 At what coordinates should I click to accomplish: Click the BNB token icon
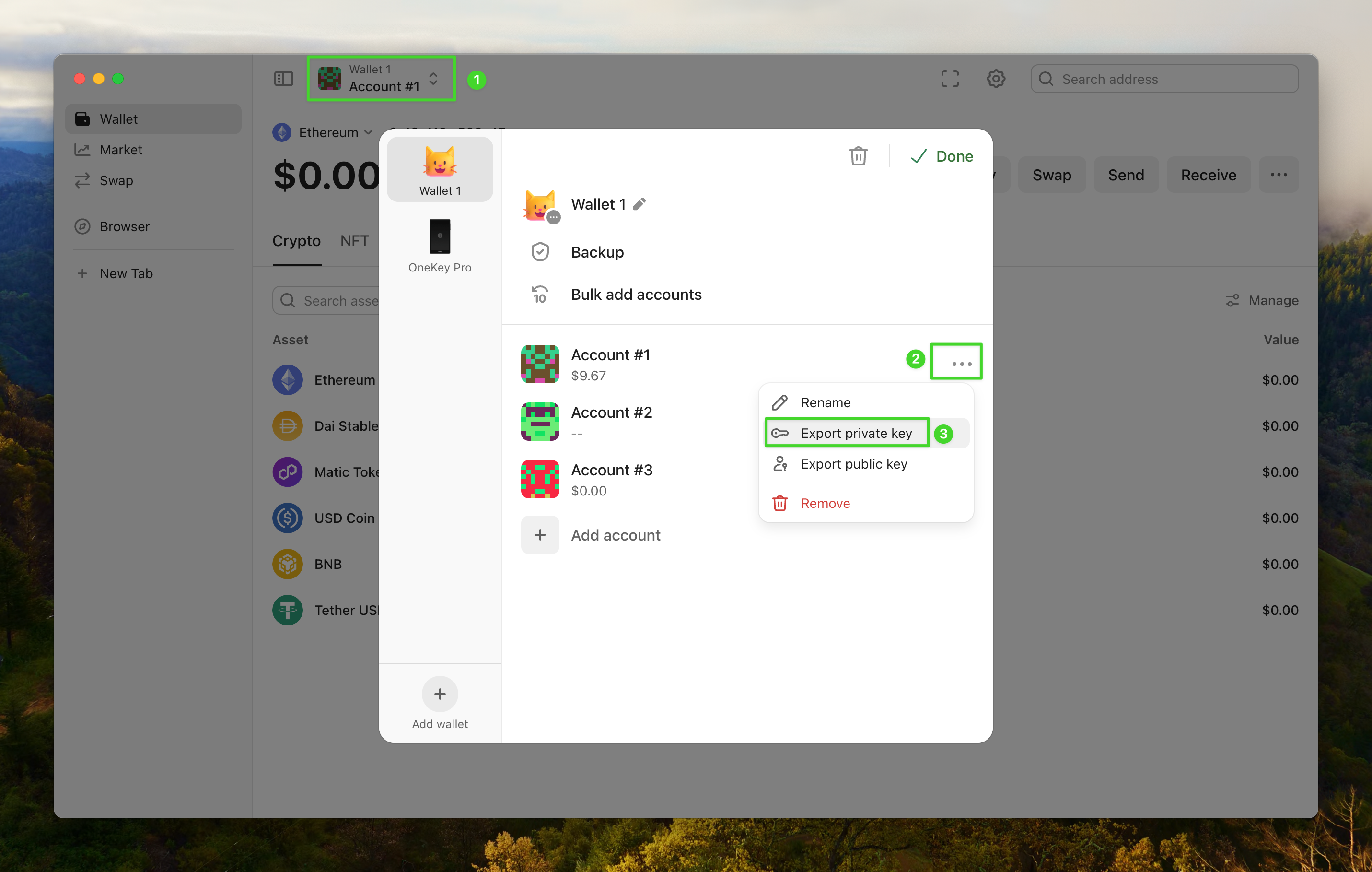[288, 564]
